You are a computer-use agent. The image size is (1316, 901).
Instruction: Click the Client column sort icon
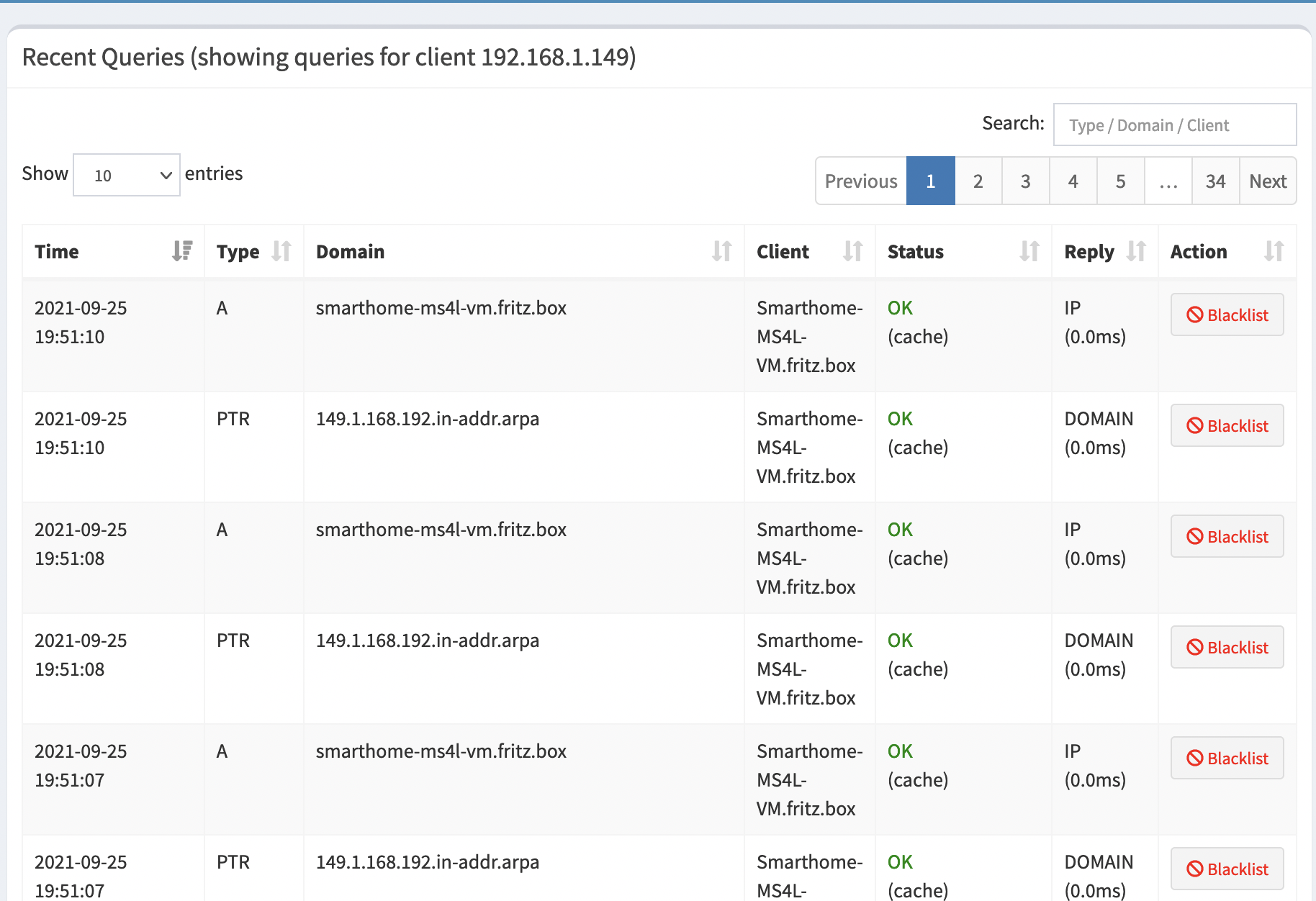pyautogui.click(x=852, y=251)
